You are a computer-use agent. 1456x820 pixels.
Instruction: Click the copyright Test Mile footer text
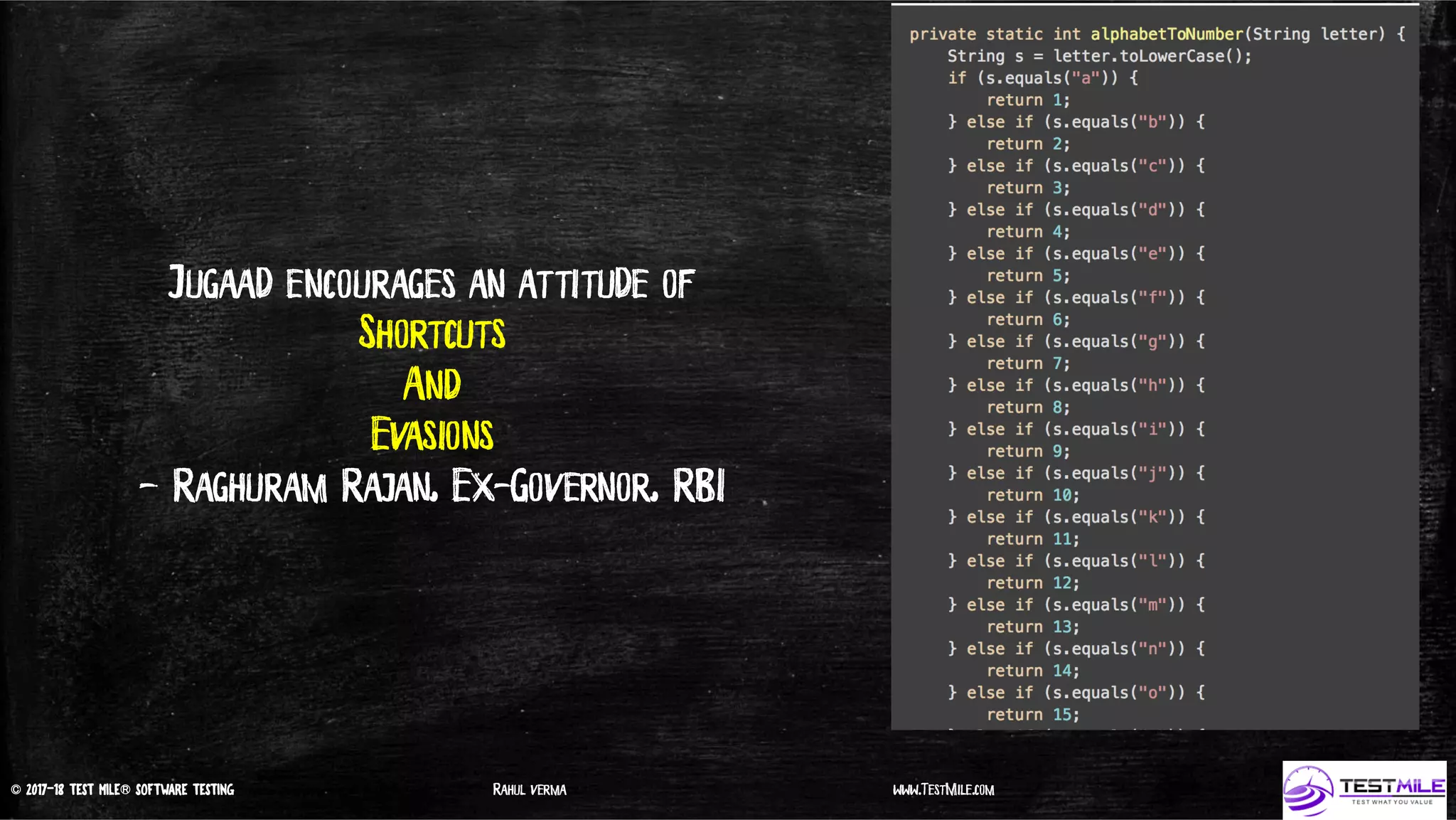pyautogui.click(x=122, y=789)
